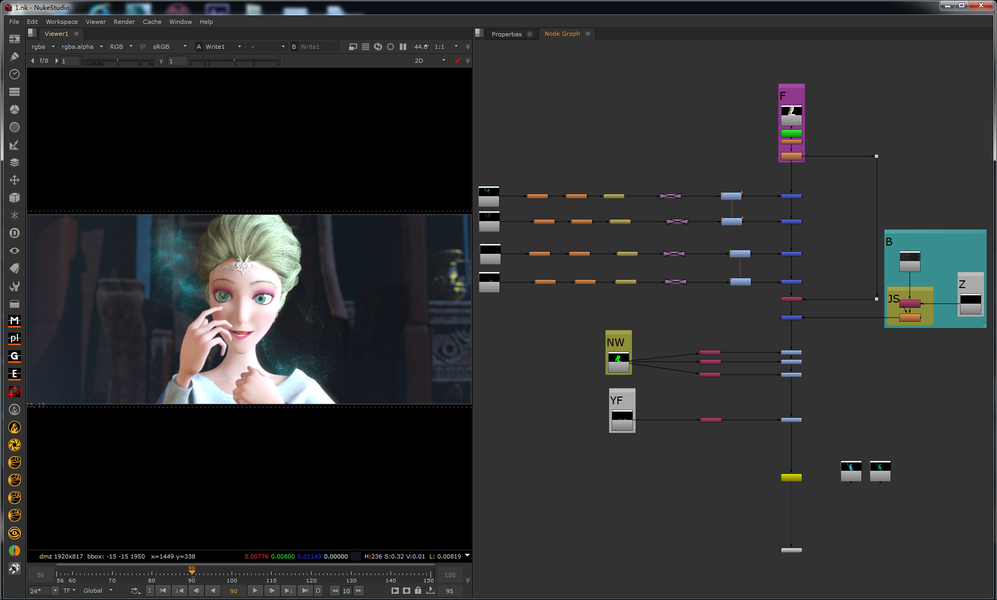Open the File menu

[14, 22]
